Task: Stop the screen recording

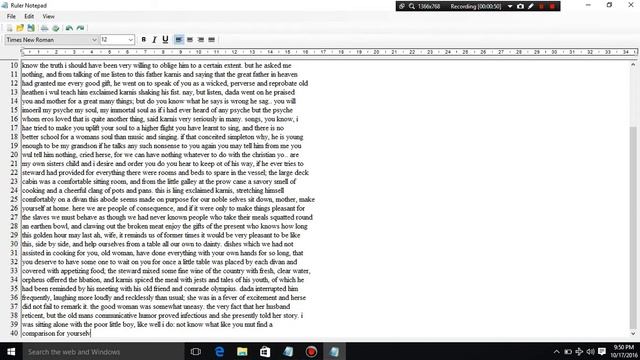Action: (552, 6)
